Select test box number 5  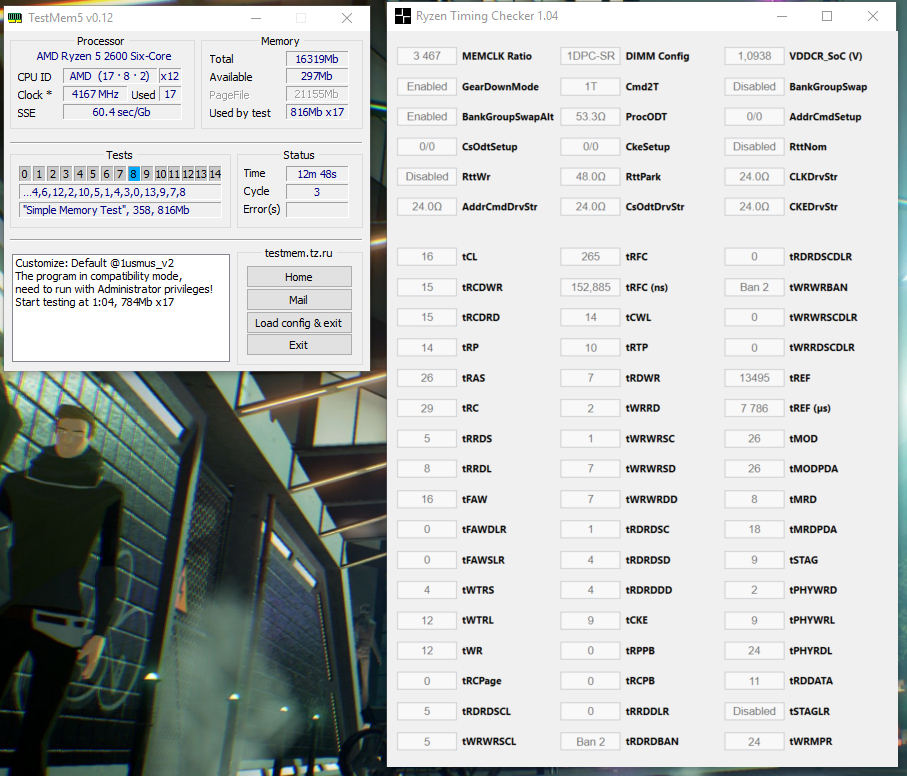93,174
